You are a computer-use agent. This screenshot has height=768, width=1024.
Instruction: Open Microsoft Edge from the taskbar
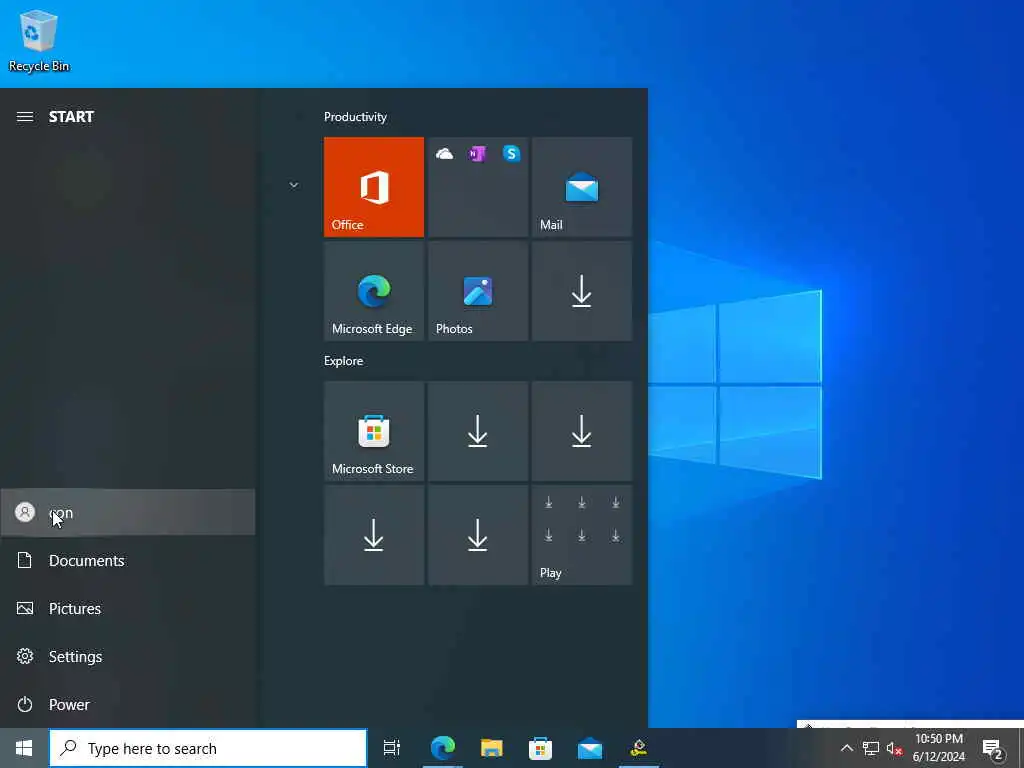pyautogui.click(x=443, y=748)
